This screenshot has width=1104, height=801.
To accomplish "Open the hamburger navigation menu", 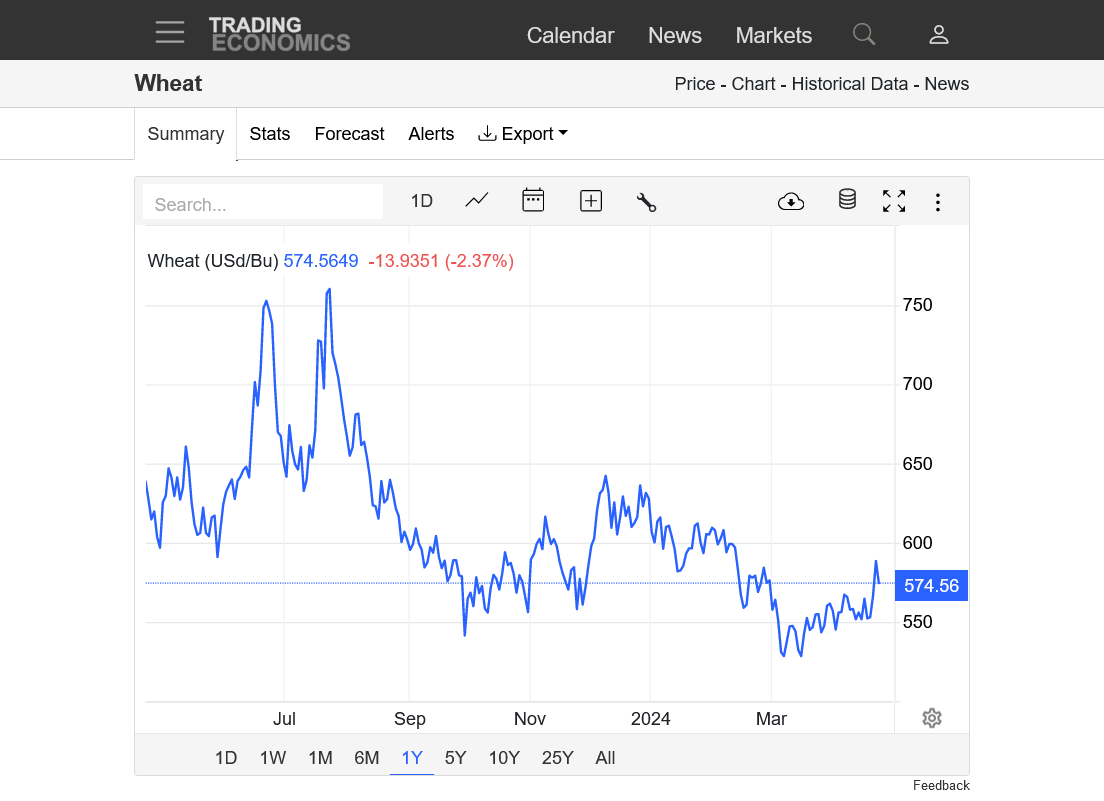I will pos(170,33).
